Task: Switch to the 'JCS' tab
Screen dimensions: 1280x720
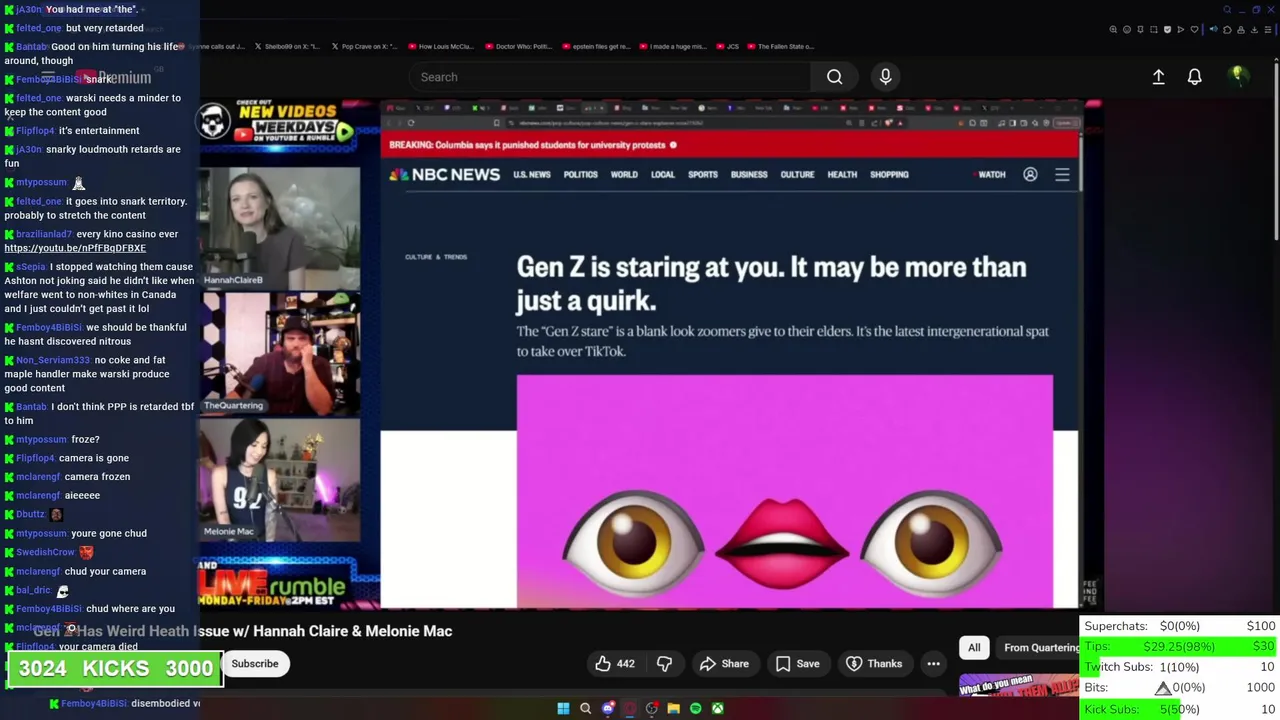Action: point(728,46)
